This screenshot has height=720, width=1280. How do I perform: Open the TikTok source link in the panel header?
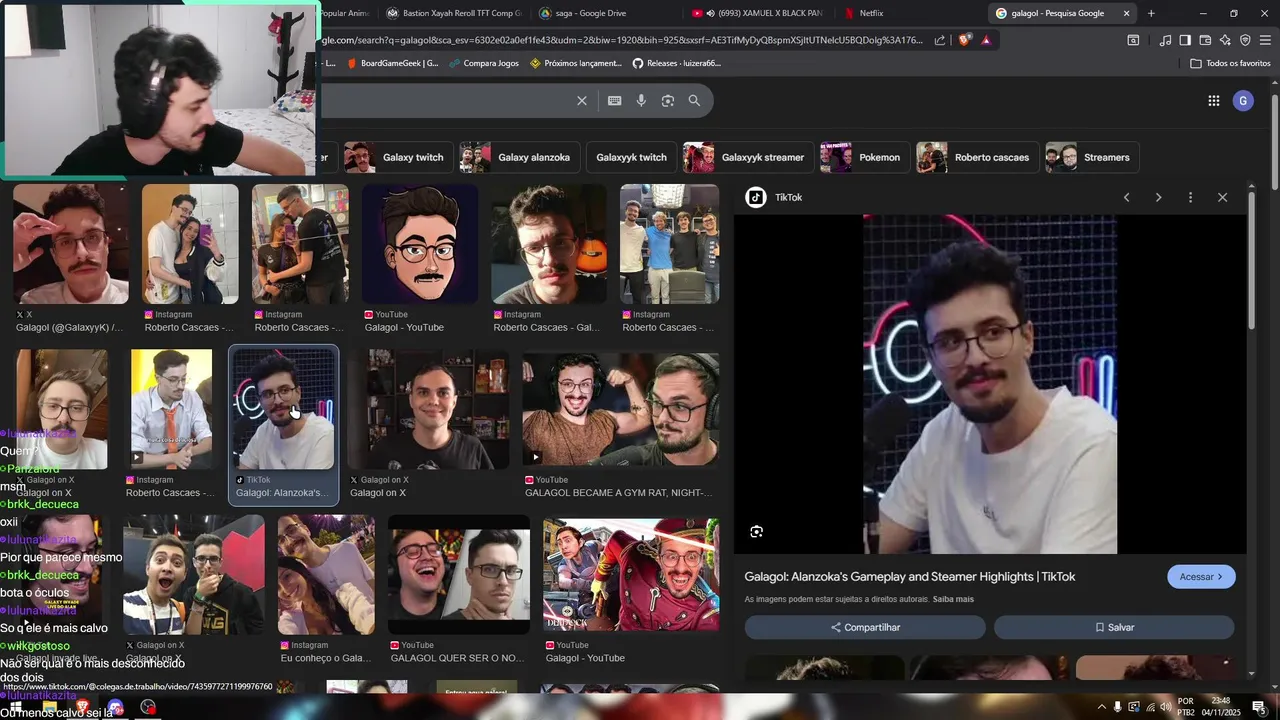point(774,198)
